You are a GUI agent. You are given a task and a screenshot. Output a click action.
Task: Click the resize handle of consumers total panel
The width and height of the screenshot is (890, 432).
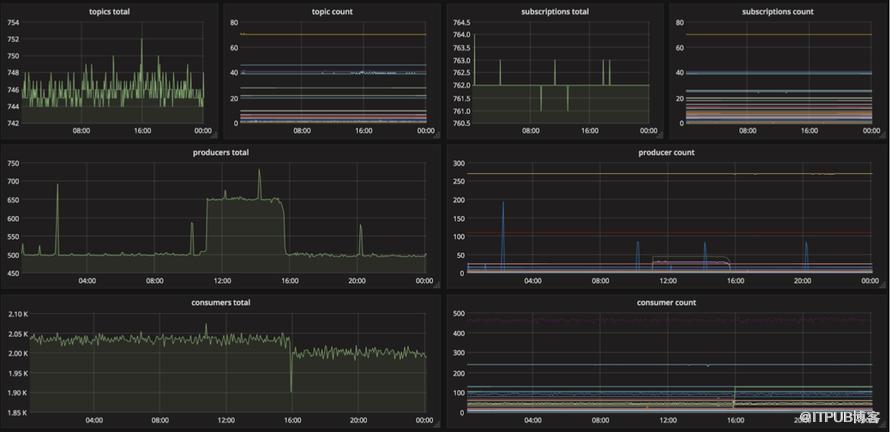coord(436,425)
